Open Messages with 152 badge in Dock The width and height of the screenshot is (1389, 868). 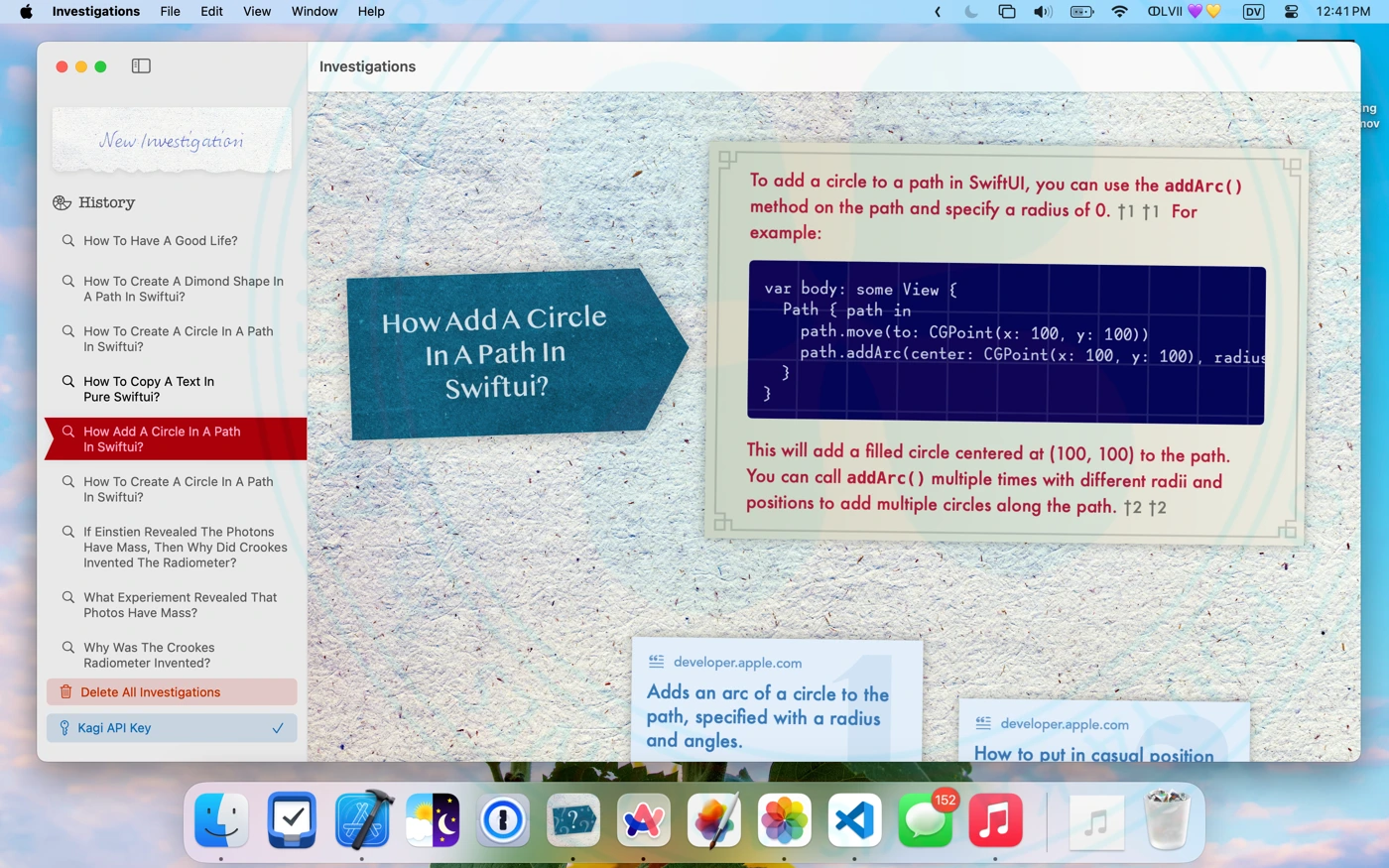925,820
